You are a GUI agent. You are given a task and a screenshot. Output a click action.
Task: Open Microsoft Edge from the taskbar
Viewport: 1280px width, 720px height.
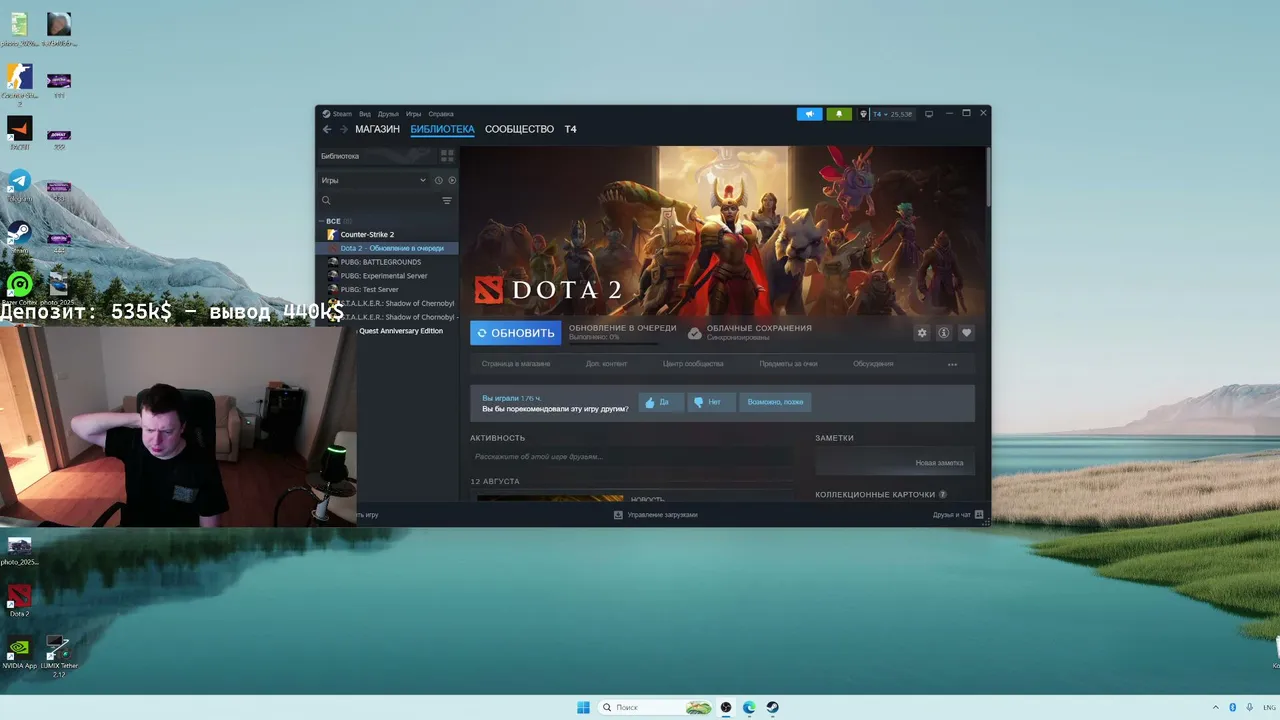749,707
